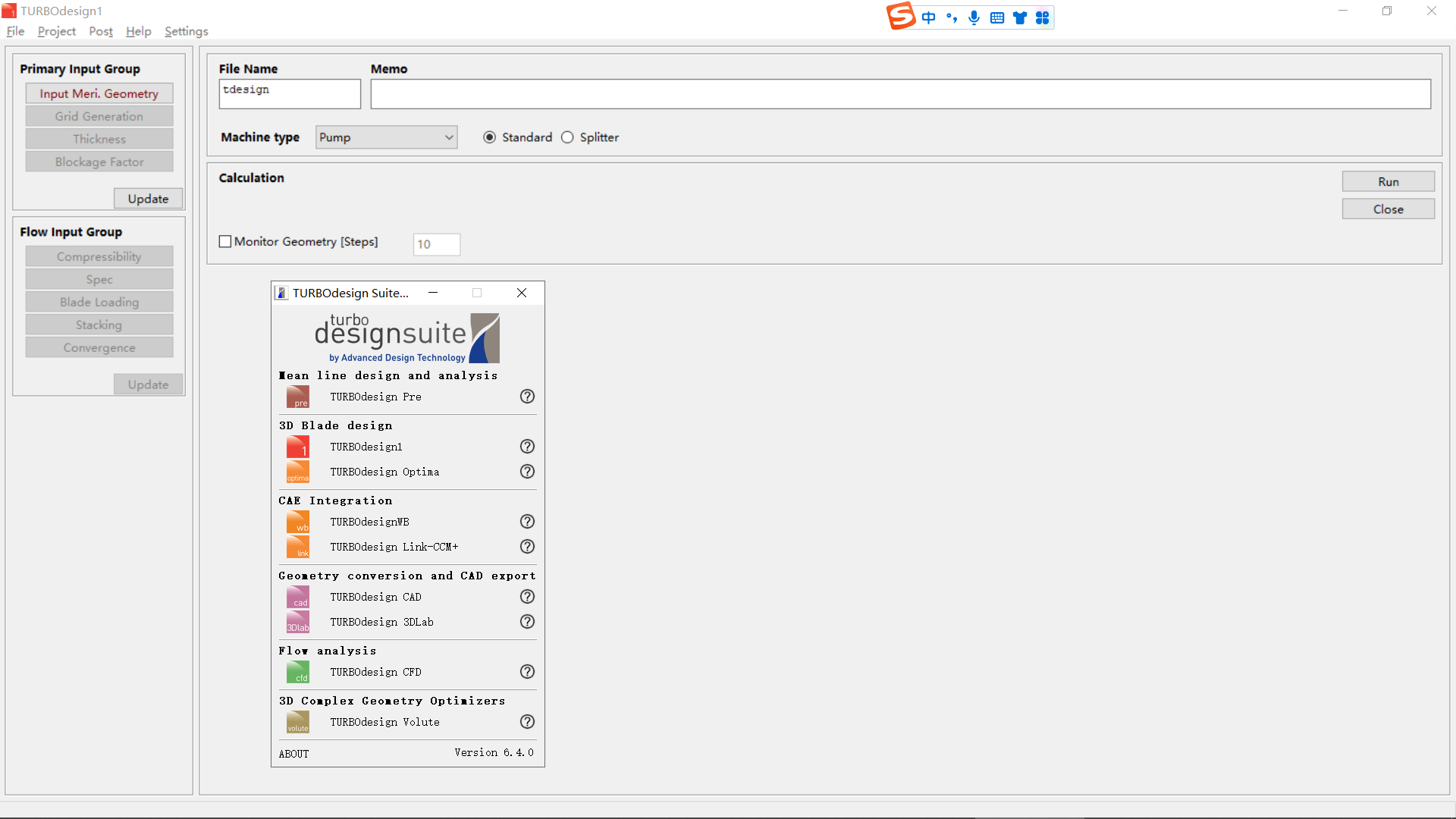Click the File Name input field
1456x819 pixels.
click(x=290, y=94)
